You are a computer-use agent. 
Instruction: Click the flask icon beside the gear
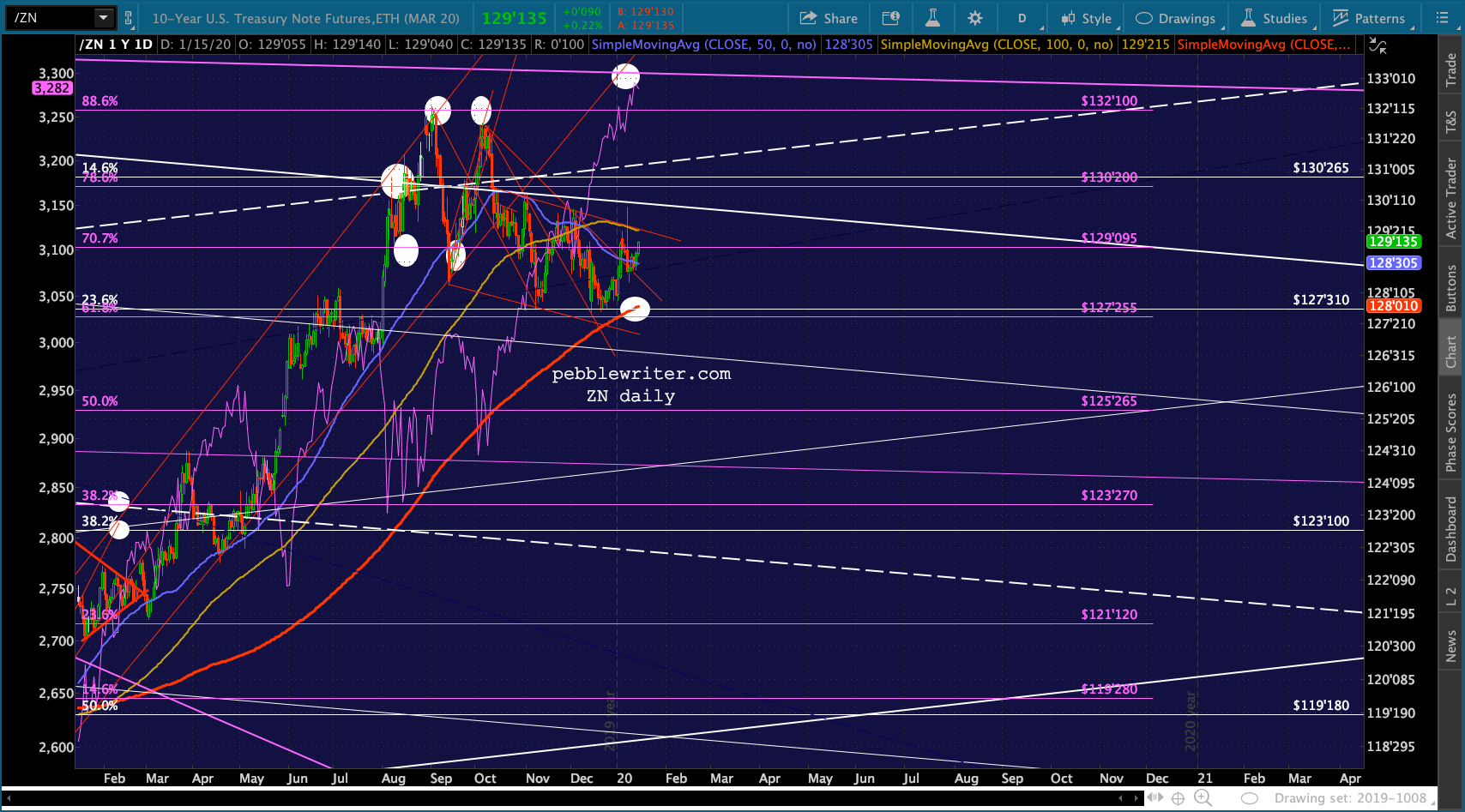[x=932, y=18]
